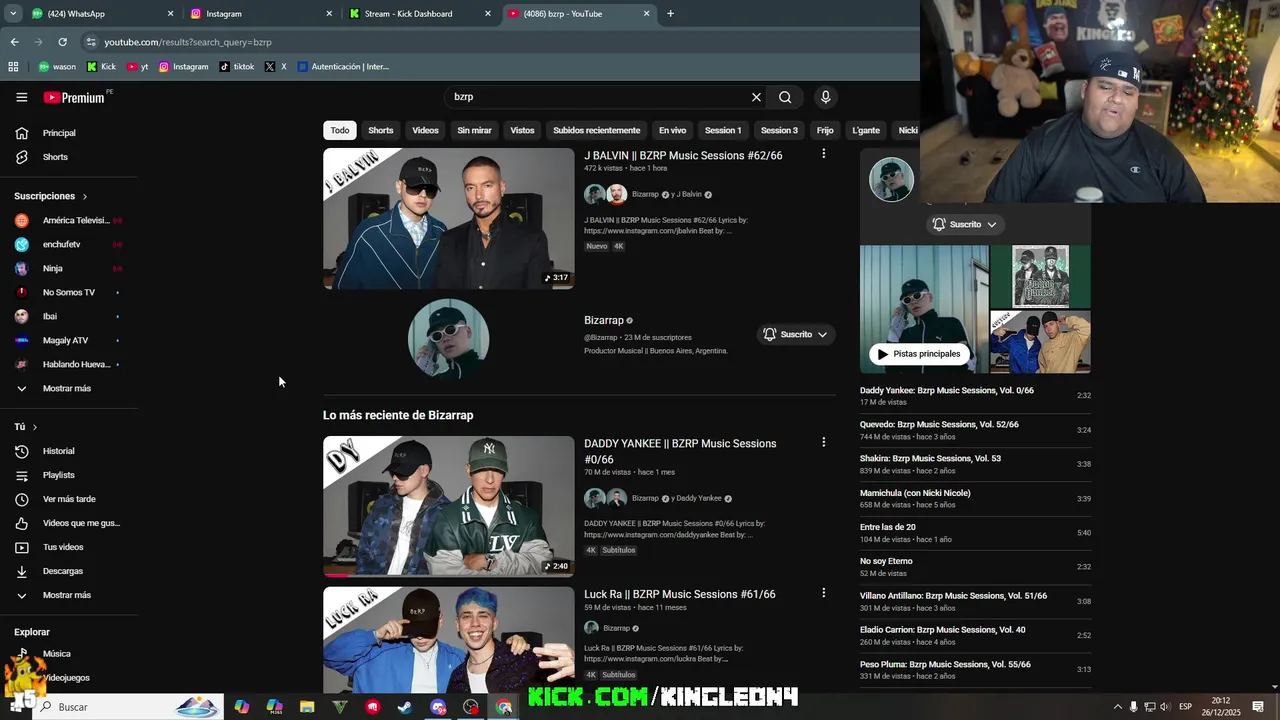Screen dimensions: 1280x720
Task: Open a new browser tab with plus icon
Action: coord(670,14)
